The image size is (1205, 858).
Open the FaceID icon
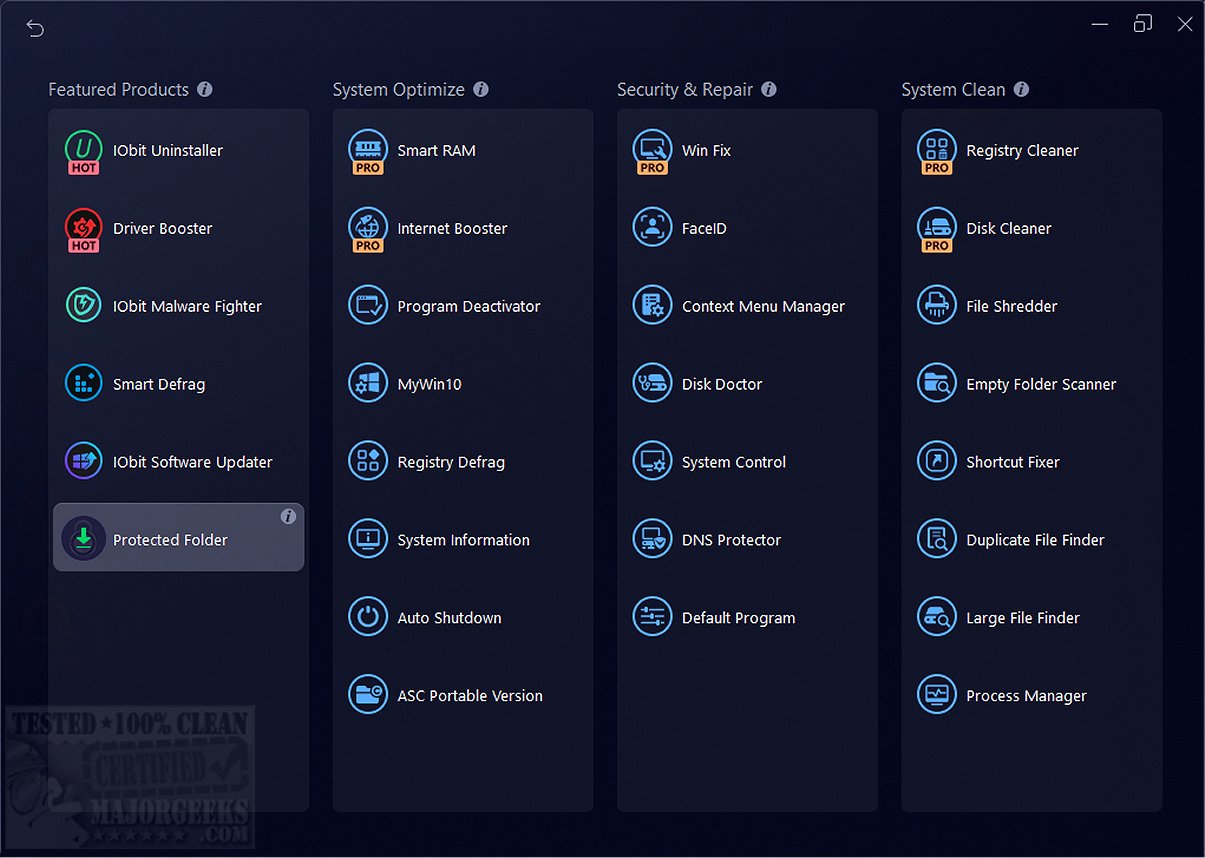click(x=653, y=228)
